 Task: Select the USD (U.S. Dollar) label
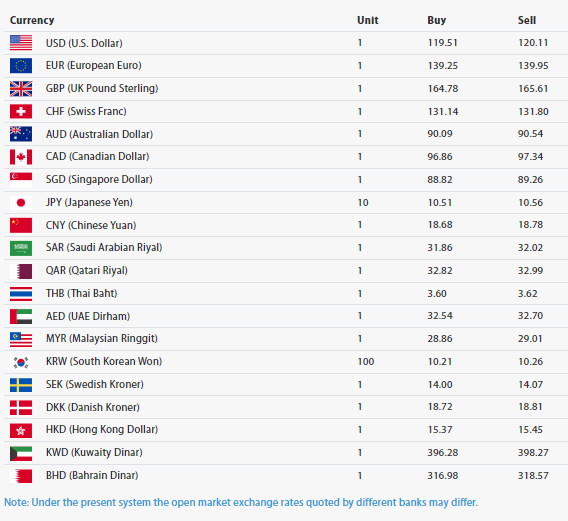tap(84, 43)
